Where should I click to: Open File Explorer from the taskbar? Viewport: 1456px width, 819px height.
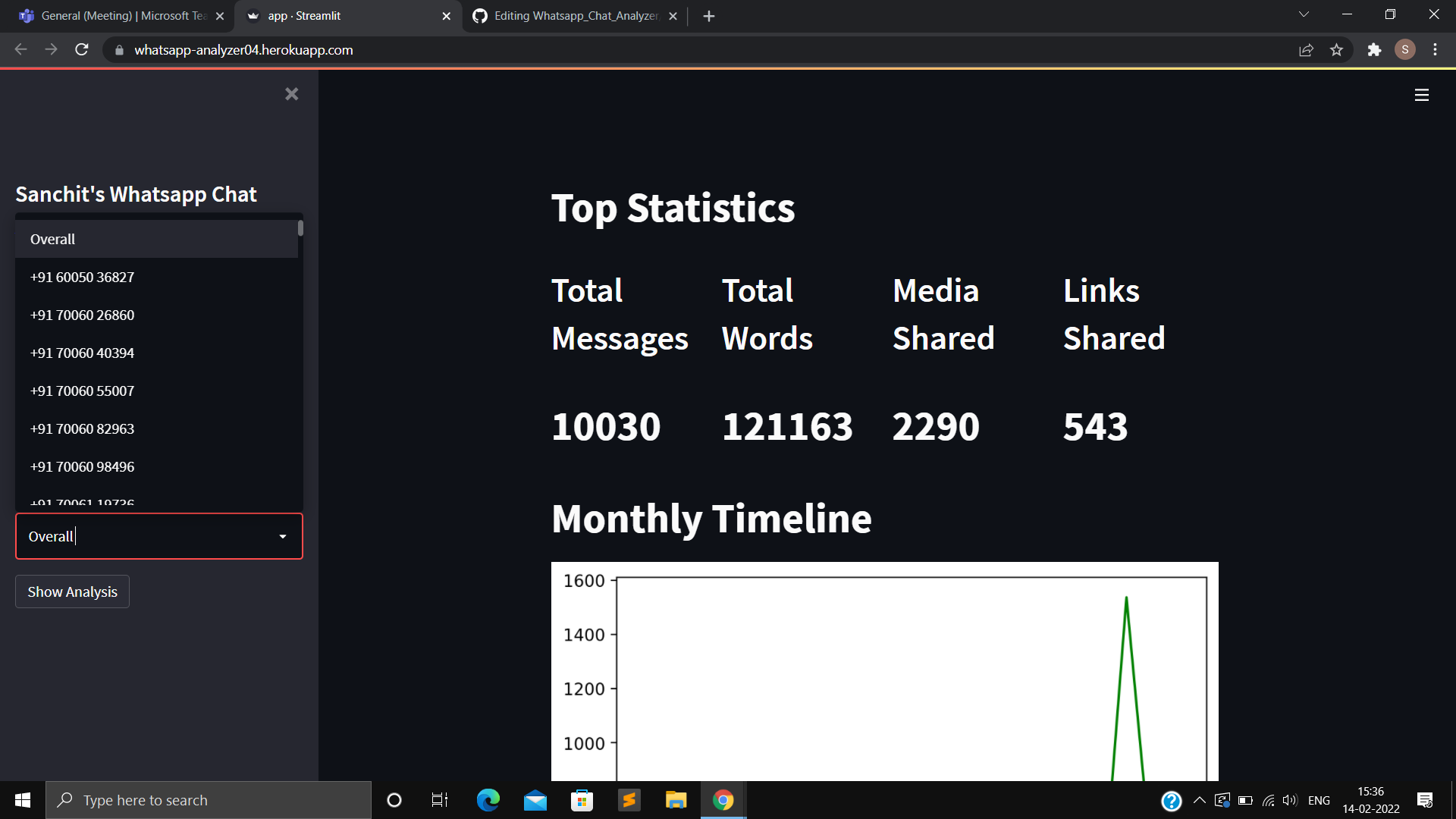(x=676, y=799)
